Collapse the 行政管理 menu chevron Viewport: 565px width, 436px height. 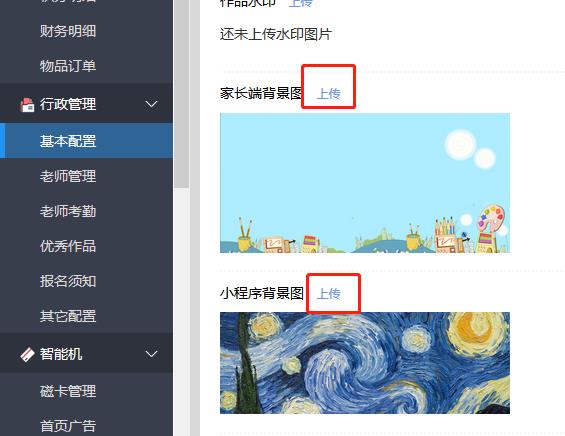[151, 104]
